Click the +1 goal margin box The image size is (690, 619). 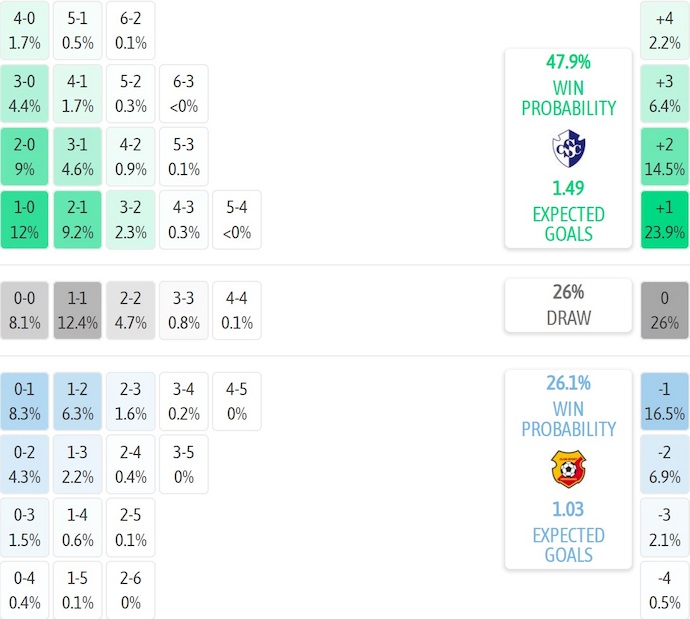(x=665, y=220)
